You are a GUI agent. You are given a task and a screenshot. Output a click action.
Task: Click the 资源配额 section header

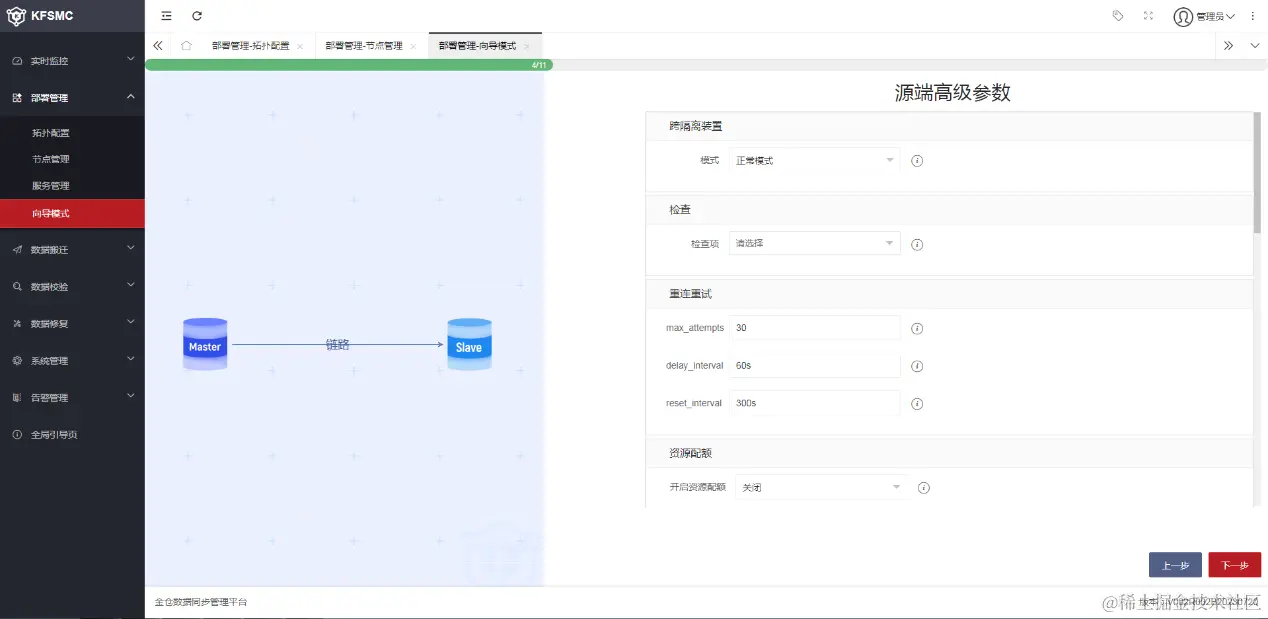pos(949,453)
